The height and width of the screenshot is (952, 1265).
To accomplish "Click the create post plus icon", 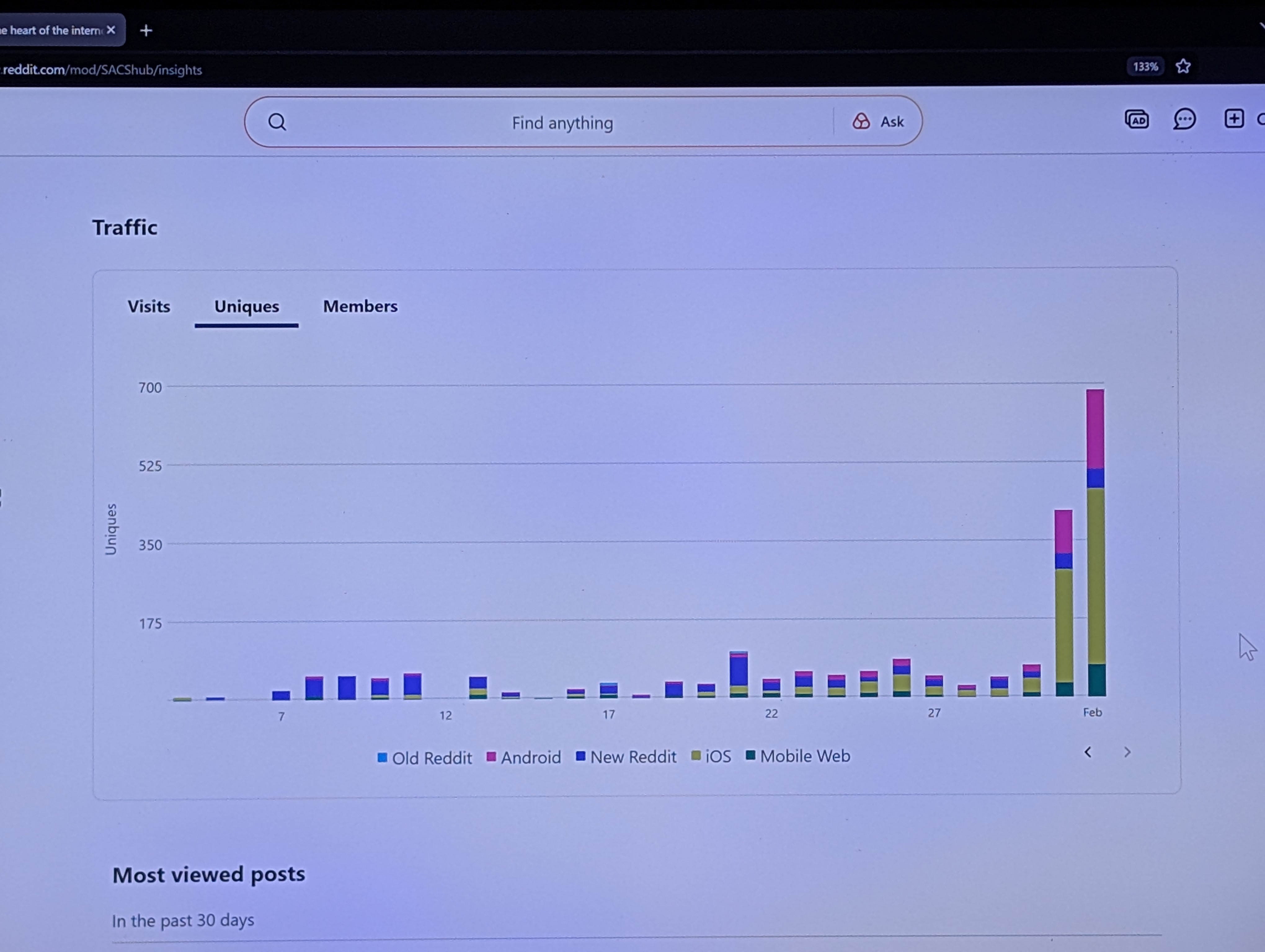I will pos(1234,119).
